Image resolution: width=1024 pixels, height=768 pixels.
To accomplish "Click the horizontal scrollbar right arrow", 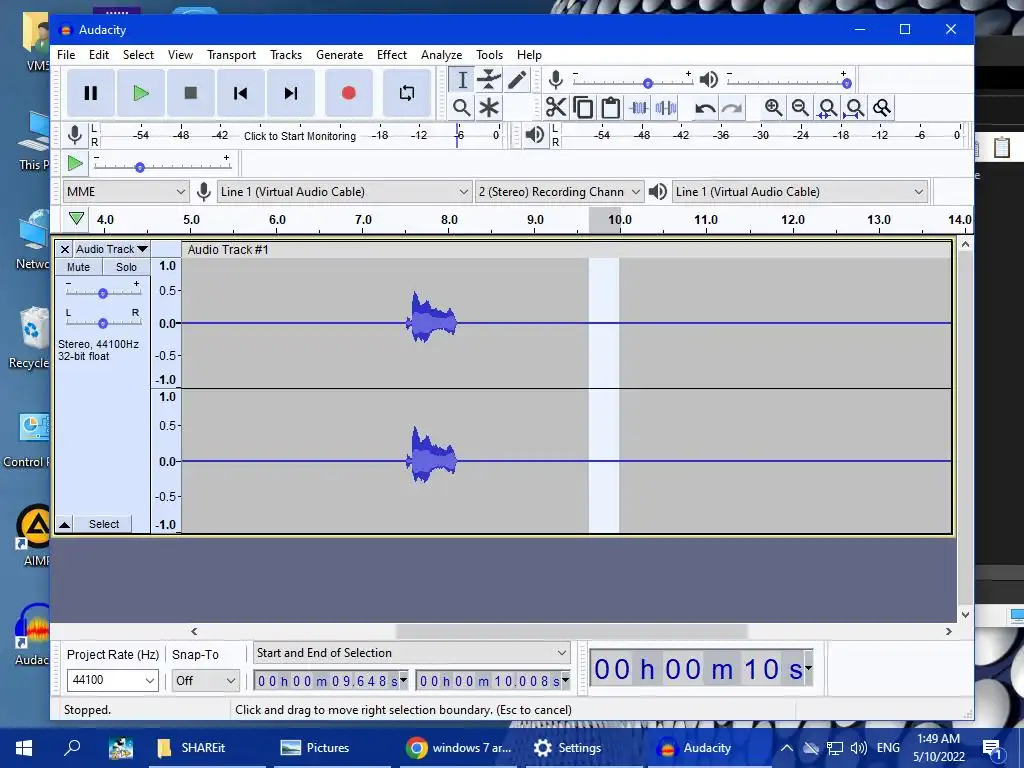I will (x=948, y=632).
